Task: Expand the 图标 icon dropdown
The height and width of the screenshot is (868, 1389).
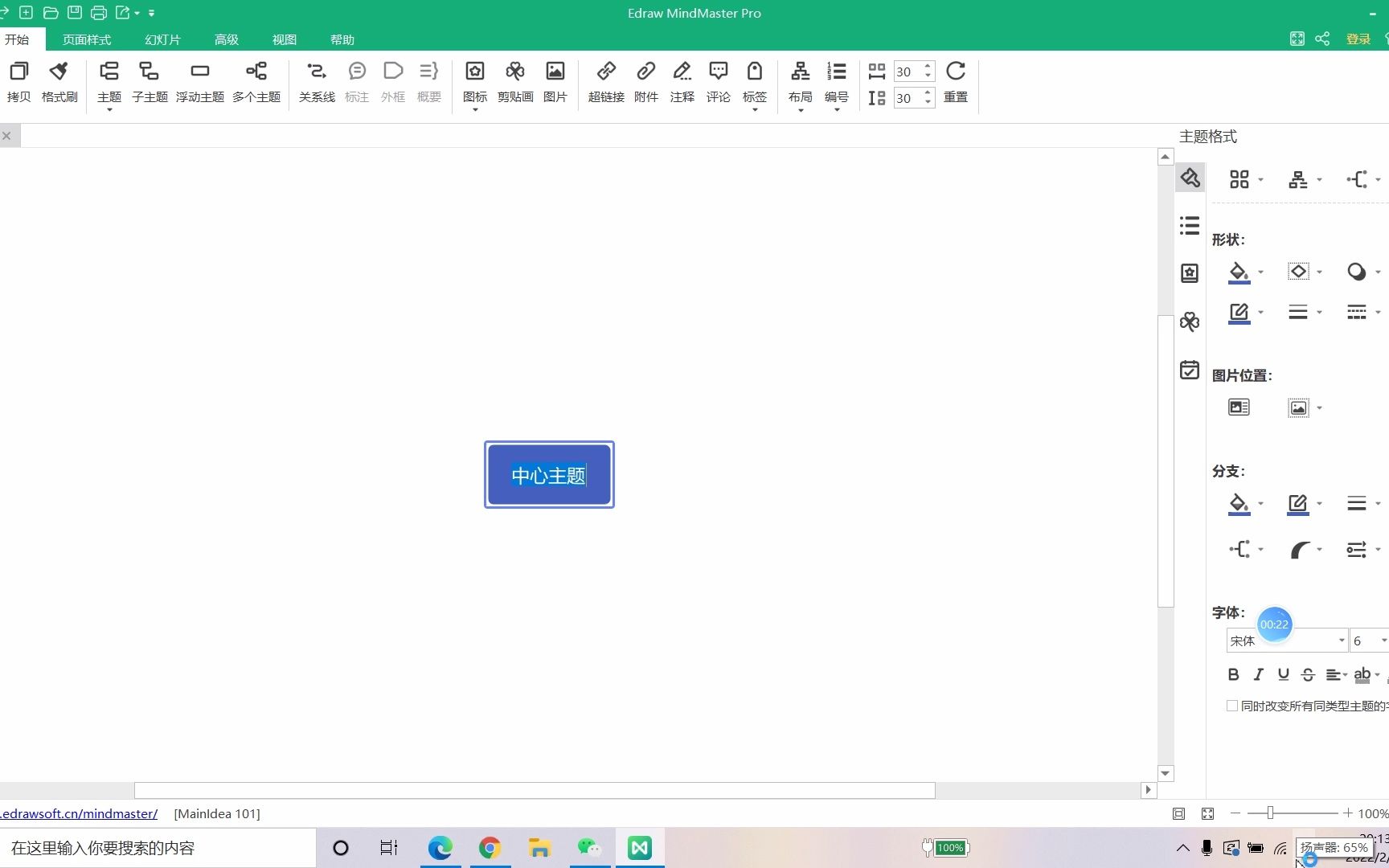Action: click(x=475, y=109)
